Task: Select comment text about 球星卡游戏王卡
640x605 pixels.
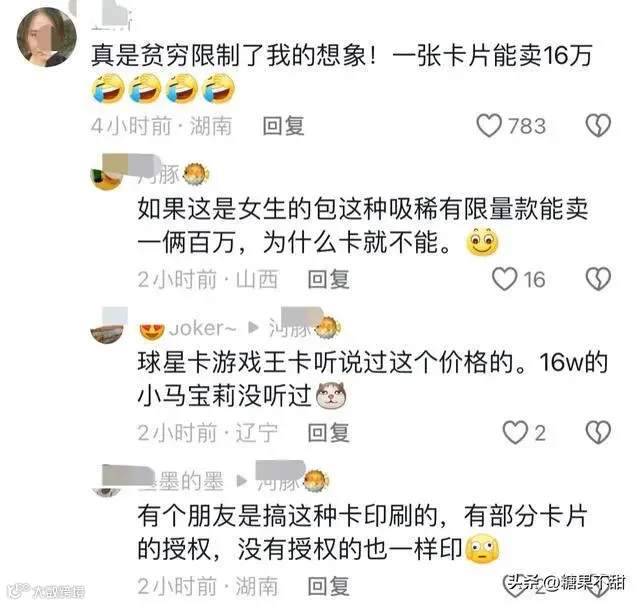Action: tap(373, 379)
